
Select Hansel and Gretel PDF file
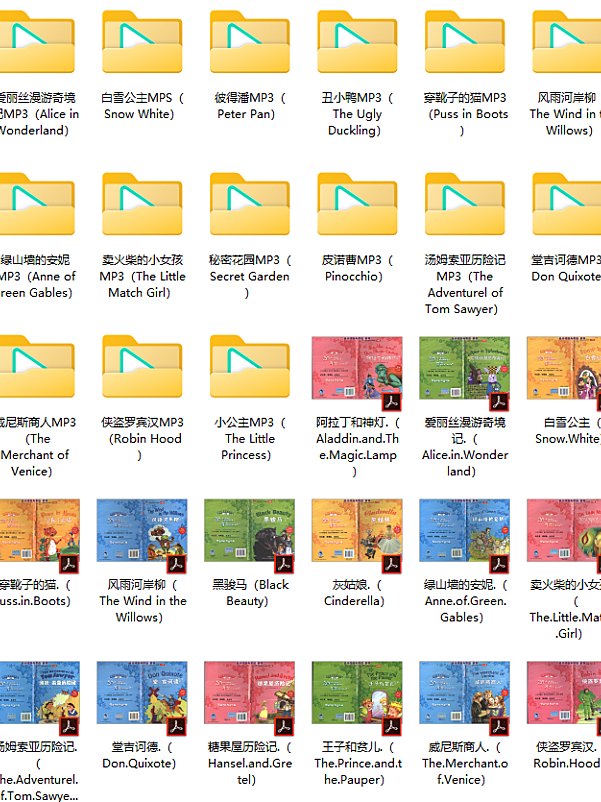point(250,697)
